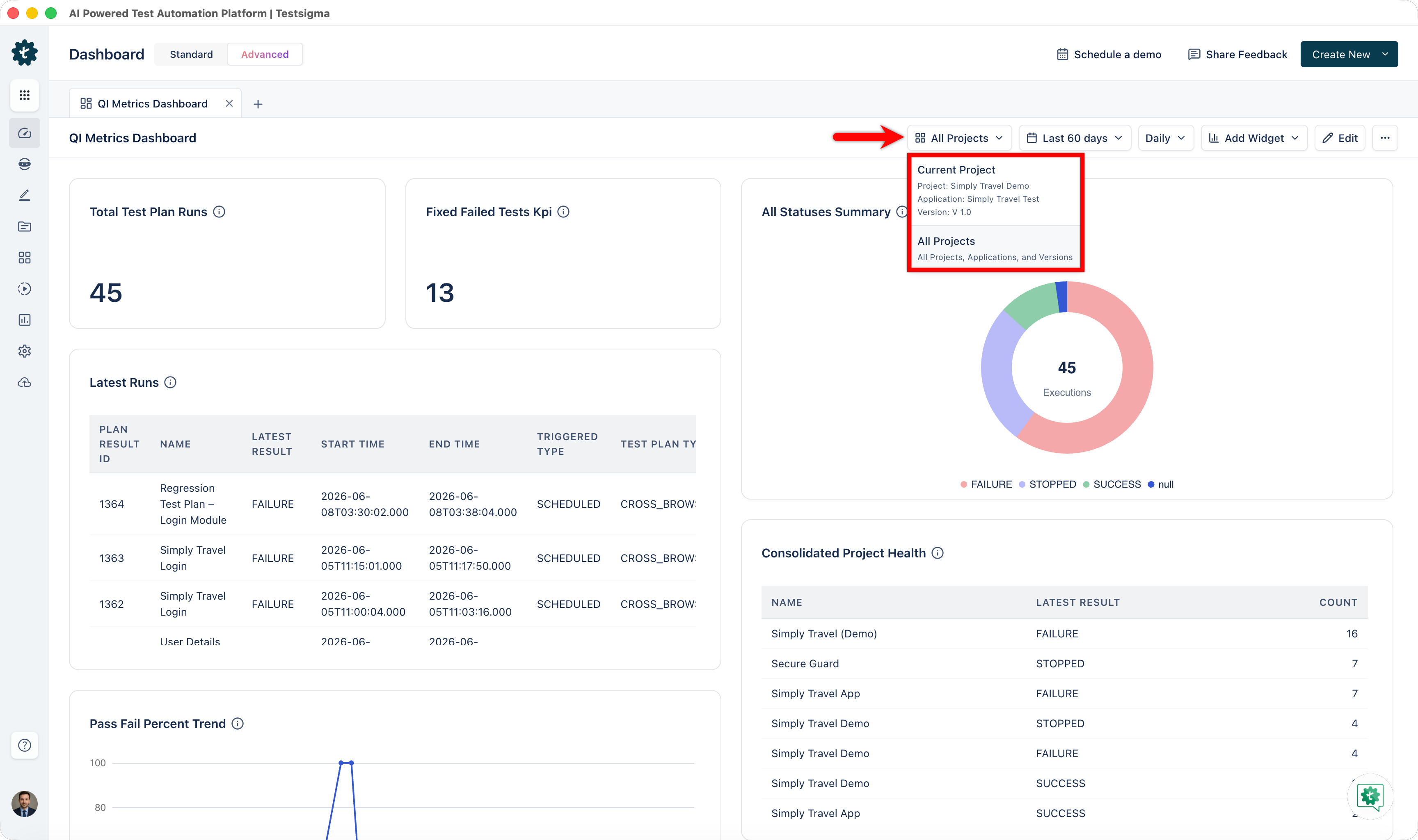Image resolution: width=1418 pixels, height=840 pixels.
Task: Open the Copilot agent icon in sidebar
Action: [24, 164]
